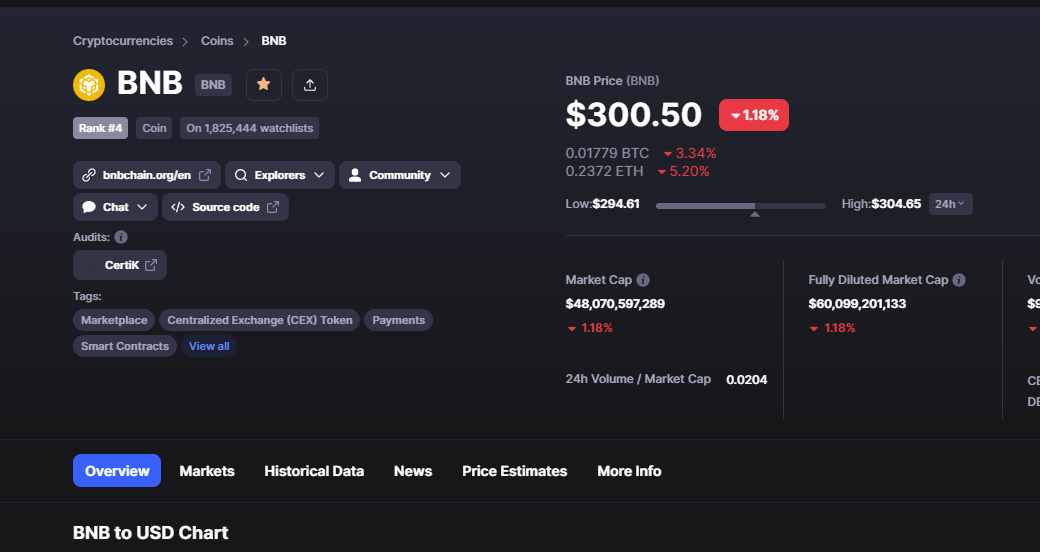This screenshot has height=552, width=1040.
Task: Click the magnifier icon in Explorers
Action: [241, 175]
